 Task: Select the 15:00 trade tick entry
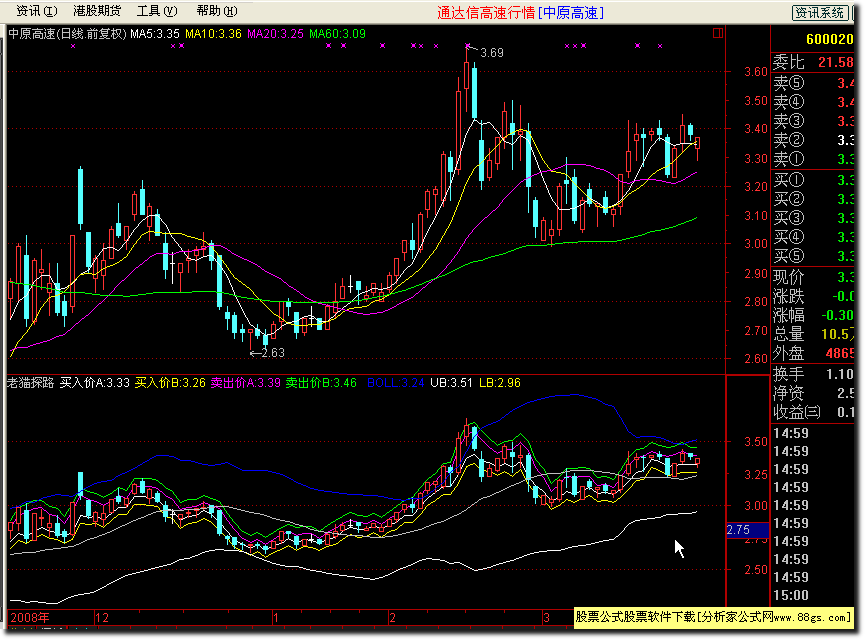(x=791, y=595)
